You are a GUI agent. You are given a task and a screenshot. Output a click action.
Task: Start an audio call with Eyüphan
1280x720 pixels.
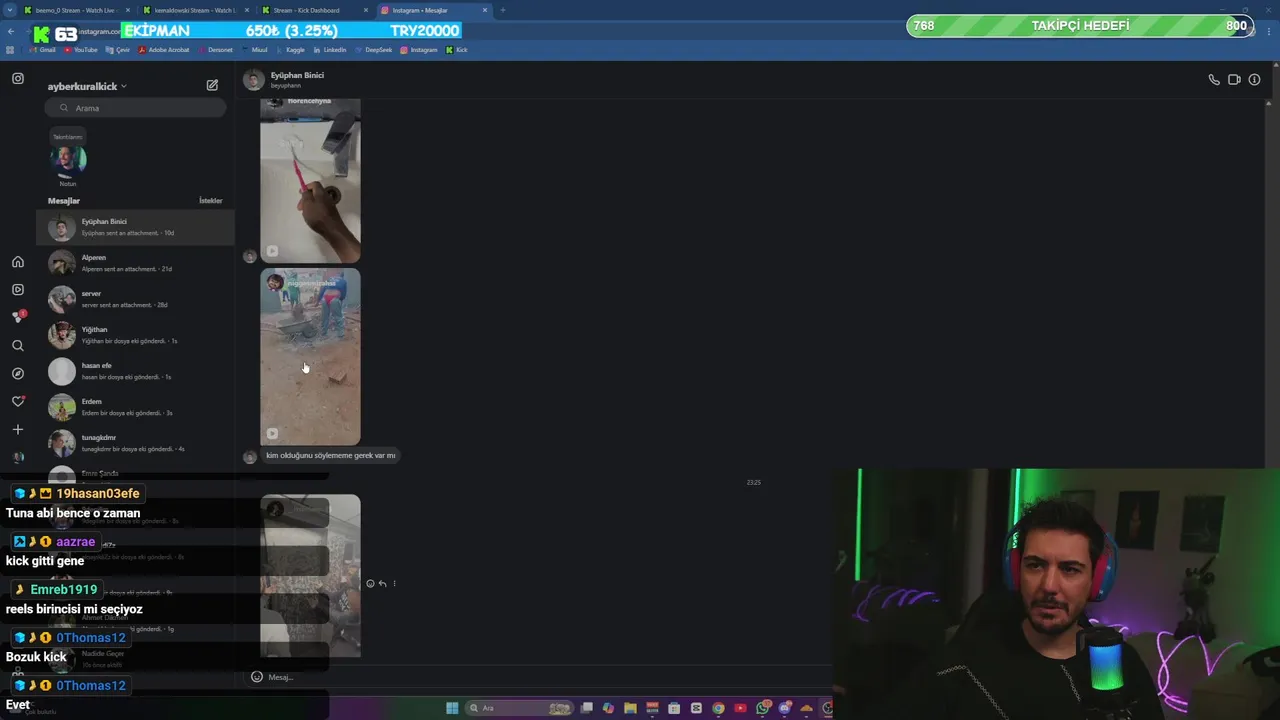(1214, 80)
